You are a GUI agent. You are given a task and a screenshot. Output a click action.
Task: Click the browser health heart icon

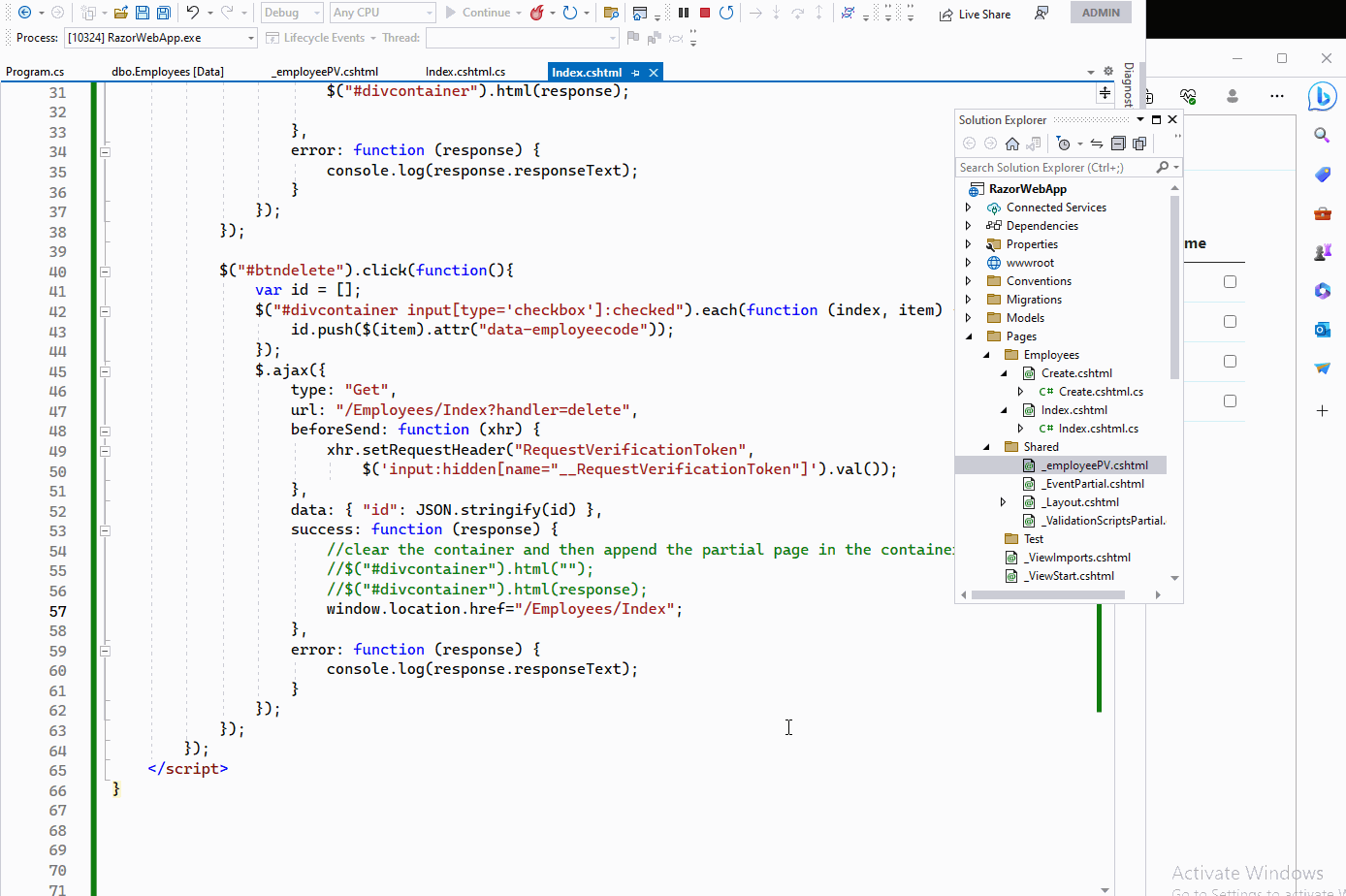tap(1188, 96)
